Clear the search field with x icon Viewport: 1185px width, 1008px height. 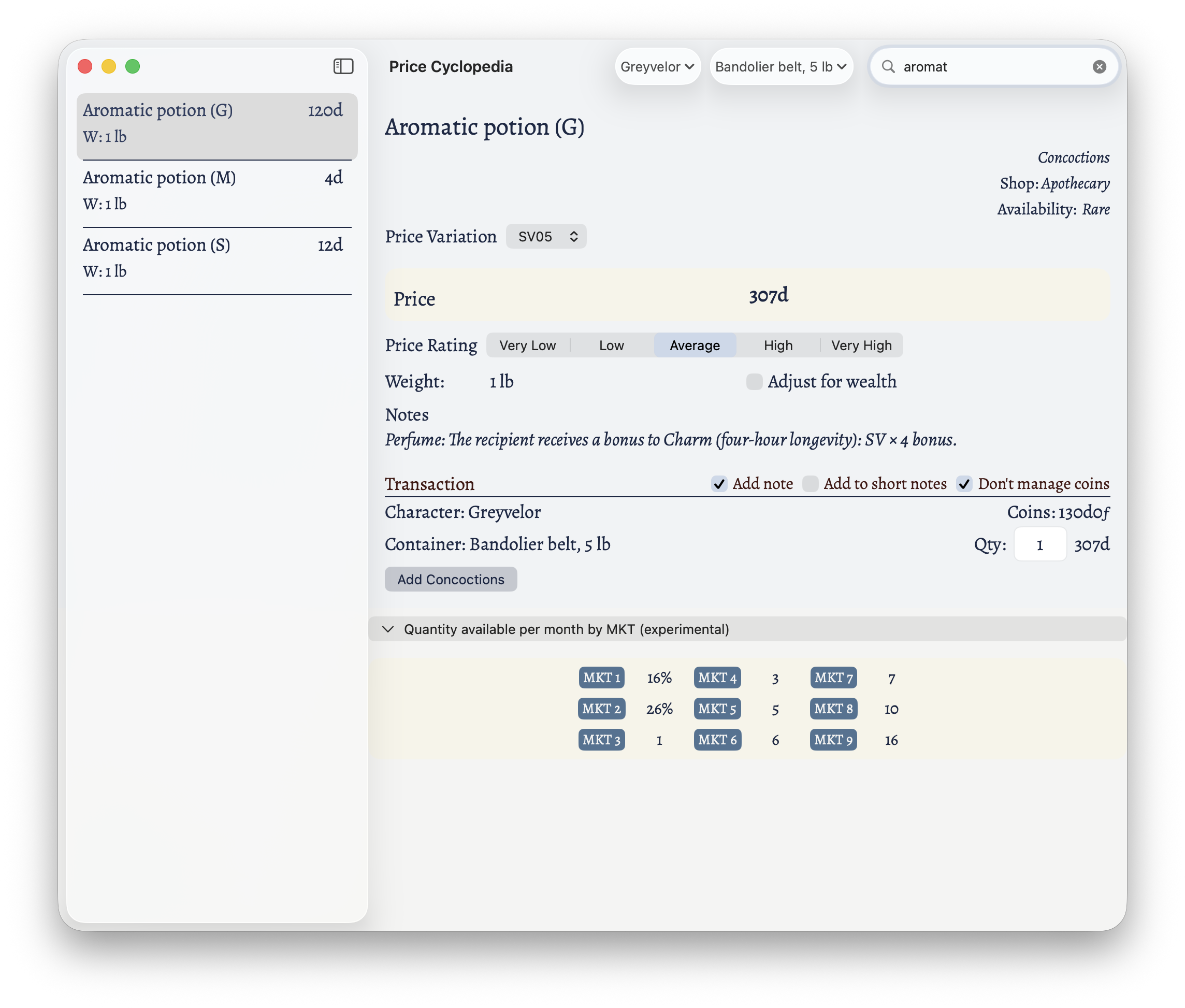click(x=1099, y=67)
